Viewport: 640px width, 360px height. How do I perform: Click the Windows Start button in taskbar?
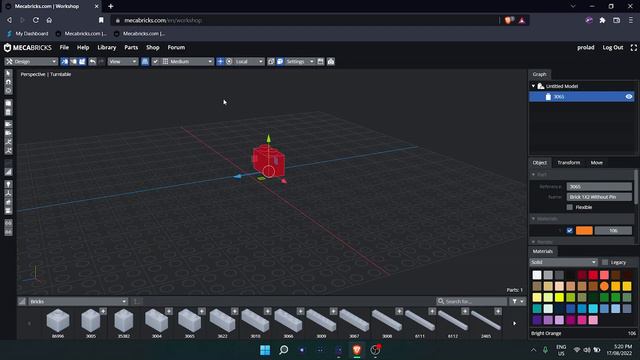(x=265, y=350)
